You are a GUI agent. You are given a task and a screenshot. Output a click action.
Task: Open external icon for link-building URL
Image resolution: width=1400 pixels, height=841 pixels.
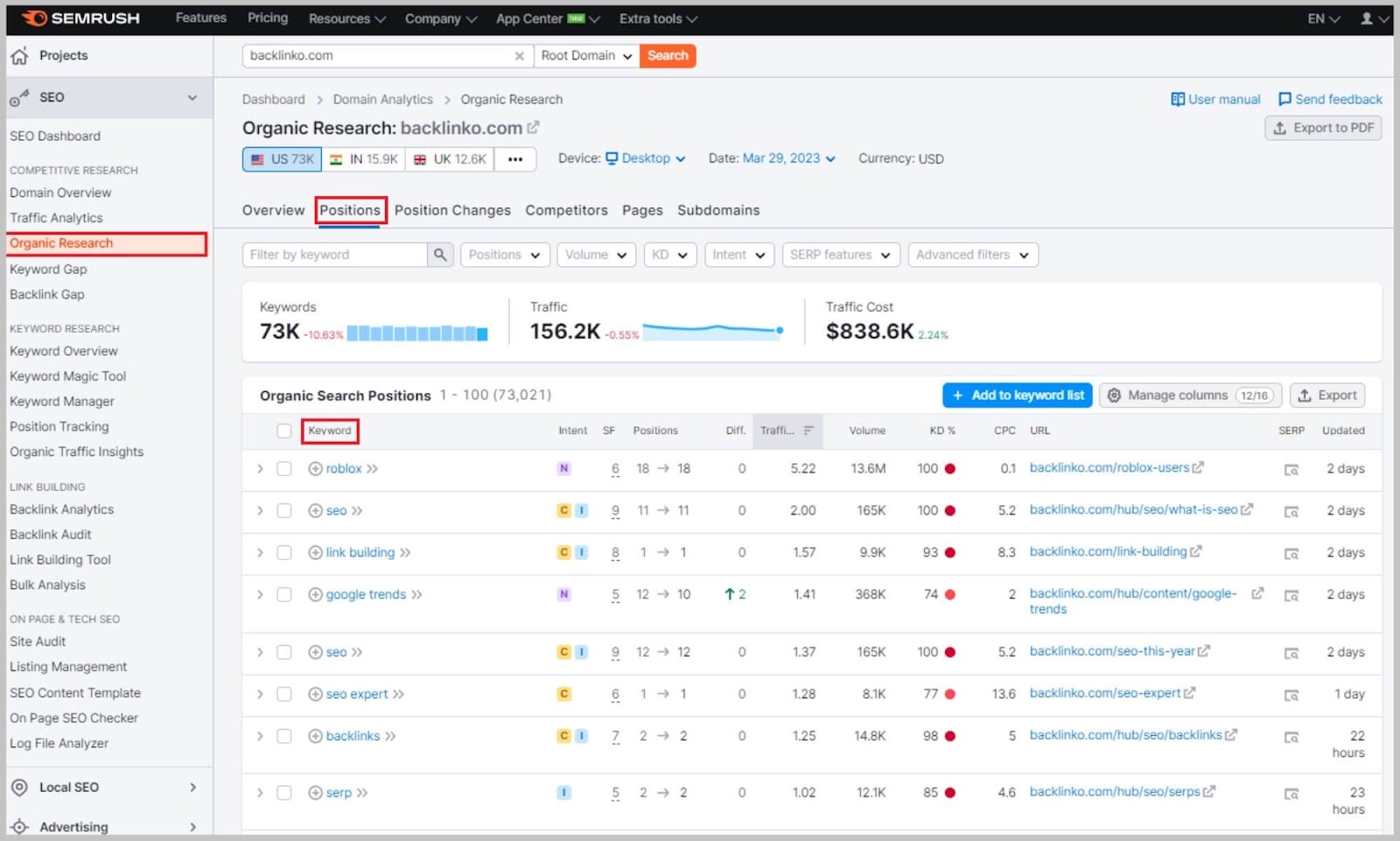tap(1196, 551)
